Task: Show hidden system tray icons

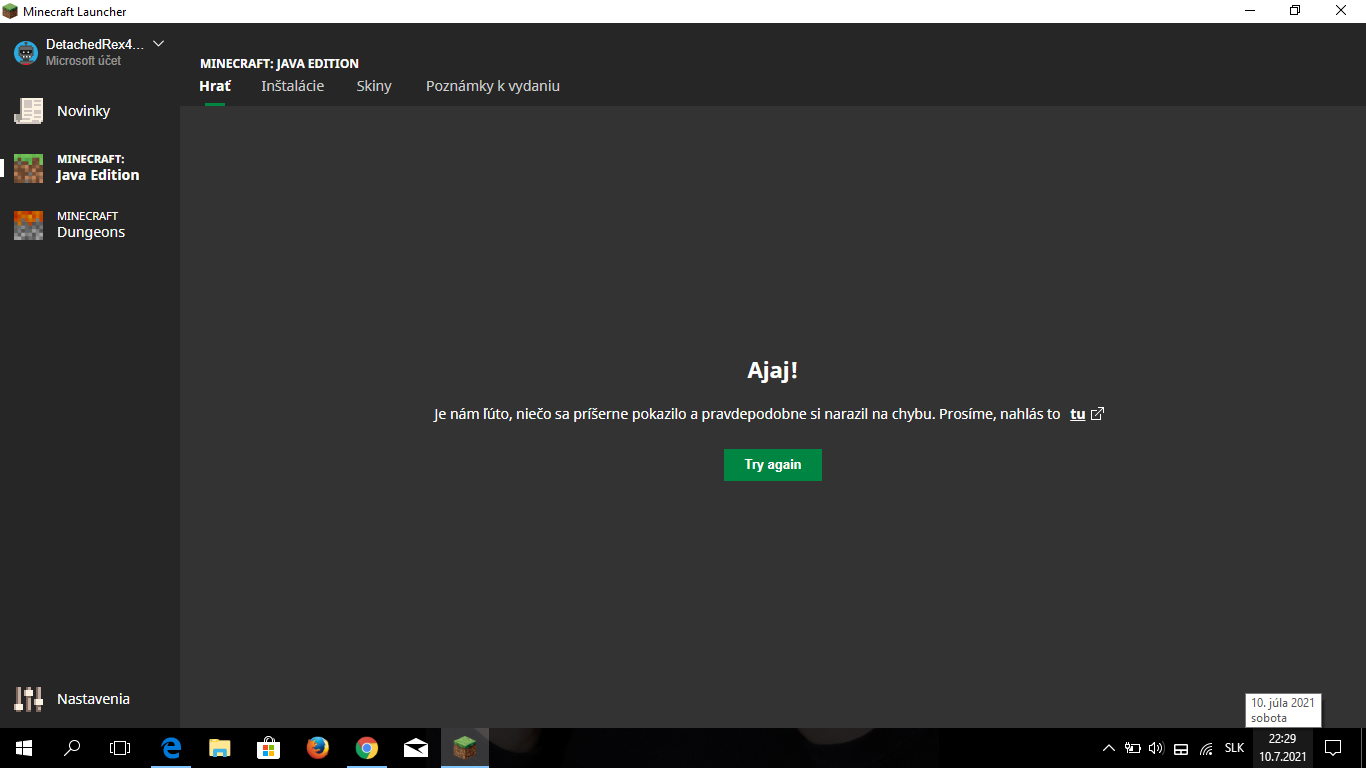Action: (1108, 748)
